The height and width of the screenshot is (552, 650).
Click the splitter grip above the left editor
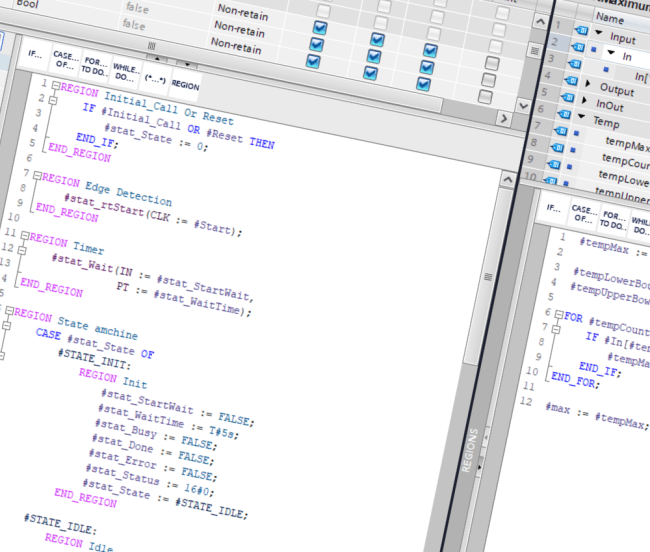(x=152, y=45)
